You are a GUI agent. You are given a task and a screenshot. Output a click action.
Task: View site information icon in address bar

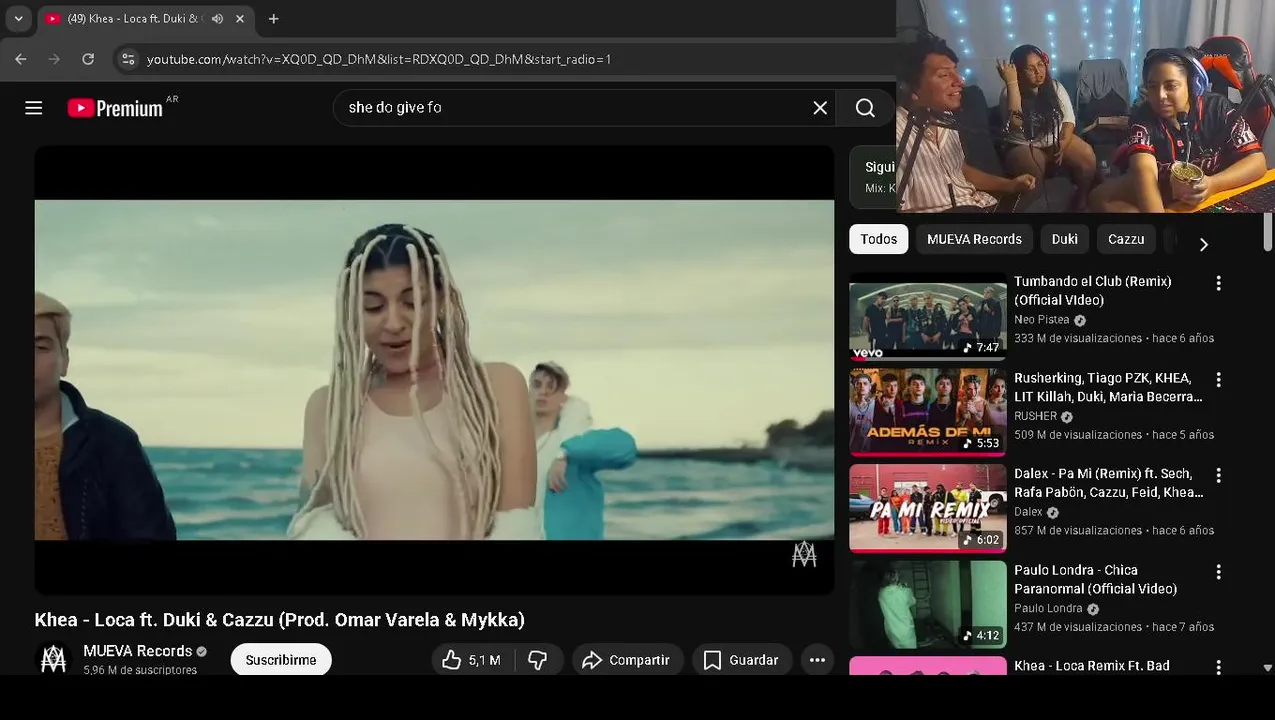(128, 59)
